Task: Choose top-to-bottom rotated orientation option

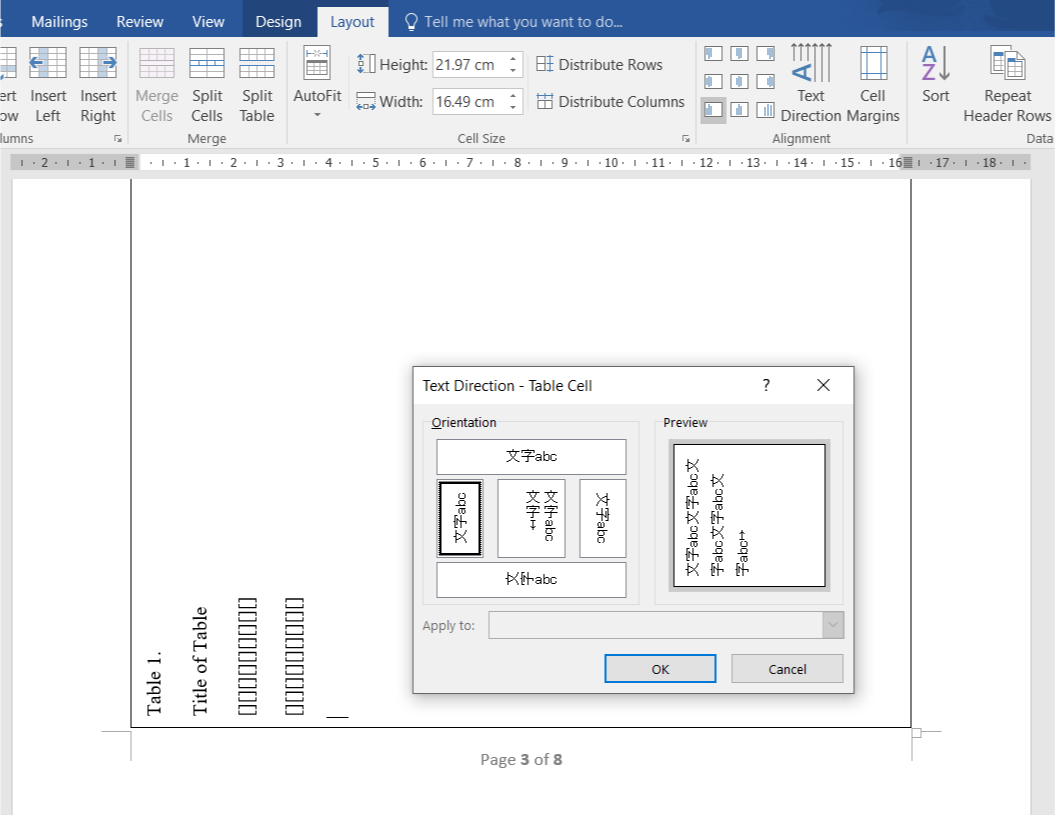Action: (x=602, y=518)
